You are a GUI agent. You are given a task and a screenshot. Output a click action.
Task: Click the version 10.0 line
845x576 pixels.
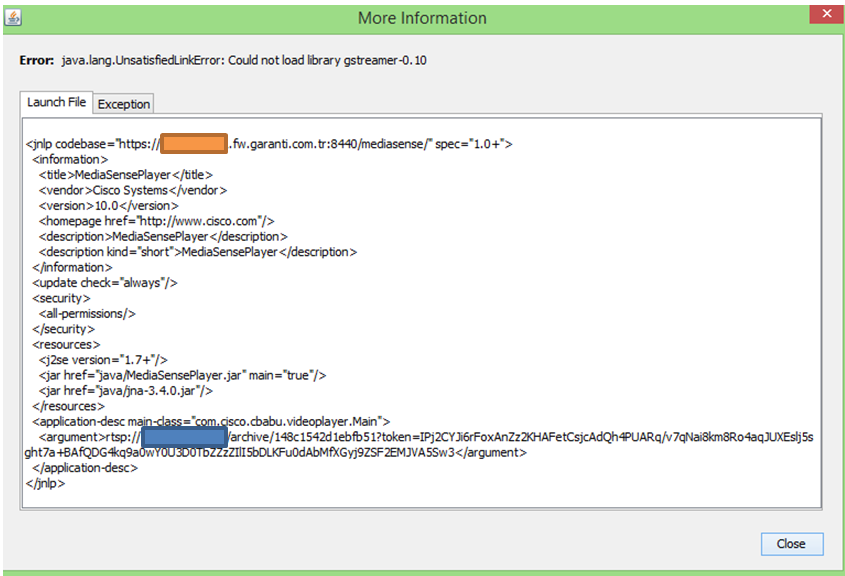click(x=108, y=206)
